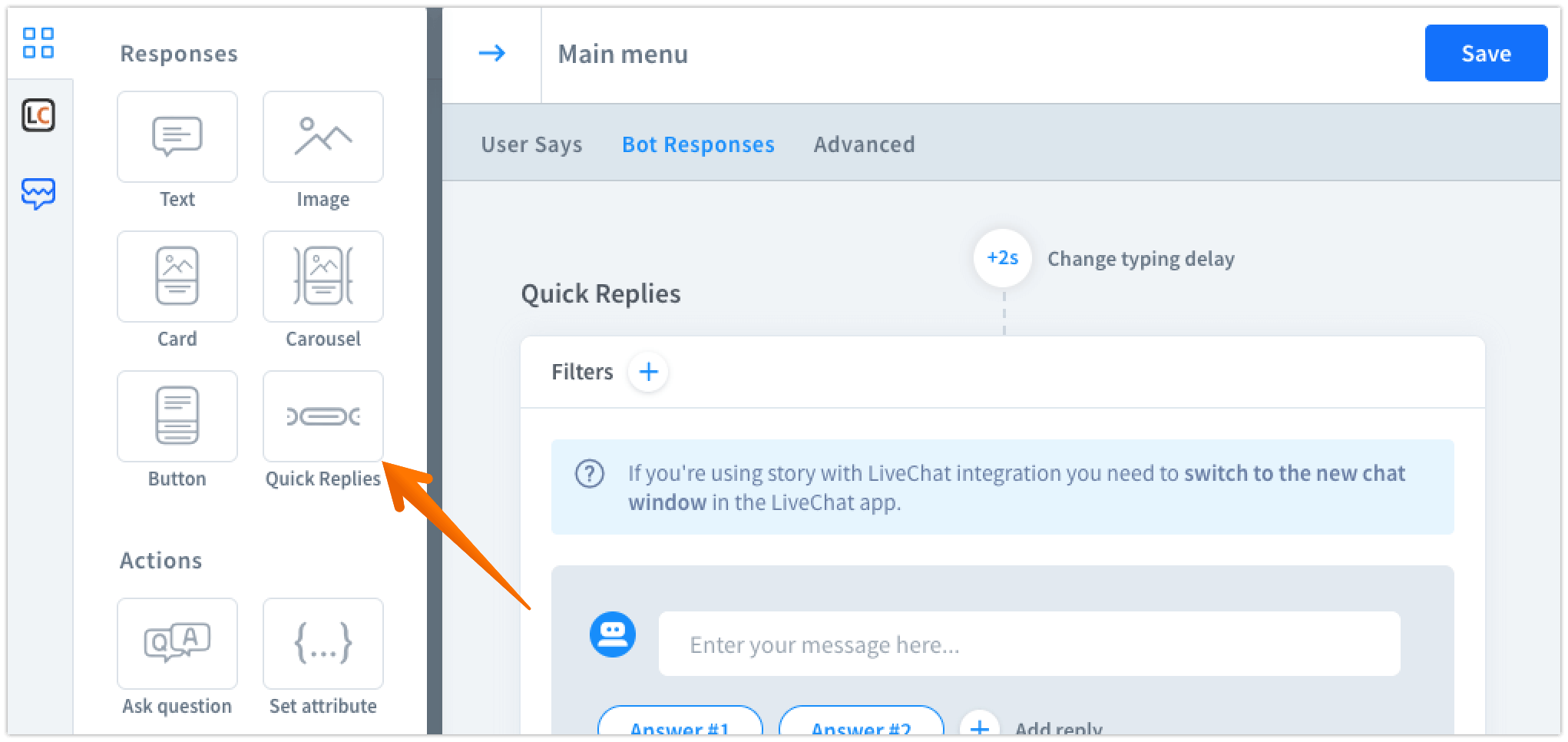Viewport: 1568px width, 742px height.
Task: Change typing delay with +2s button
Action: coord(1002,258)
